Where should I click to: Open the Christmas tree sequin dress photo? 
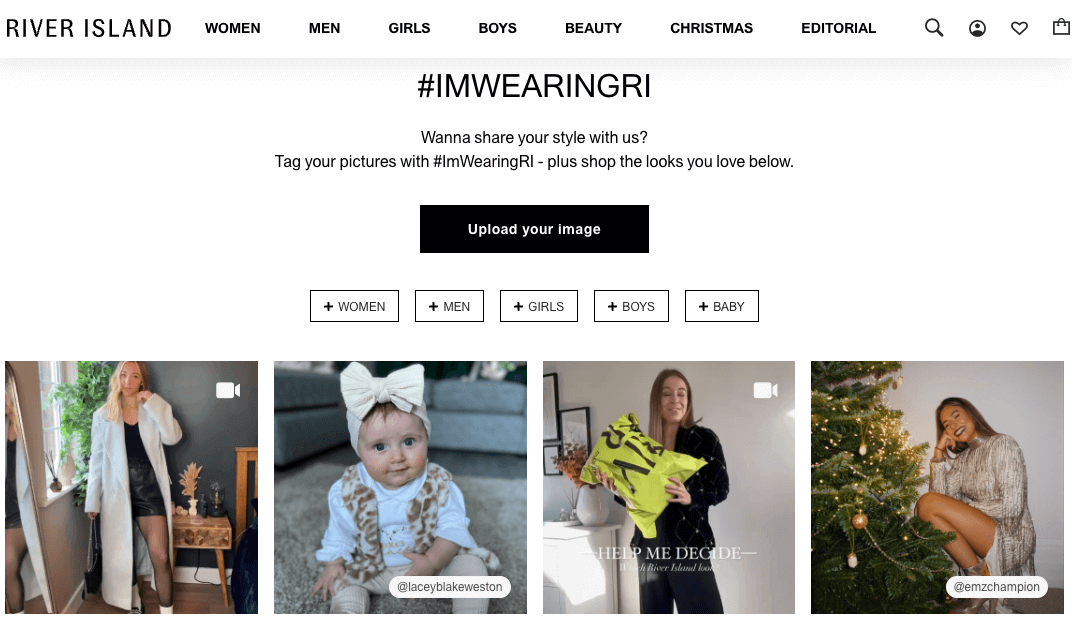[937, 470]
